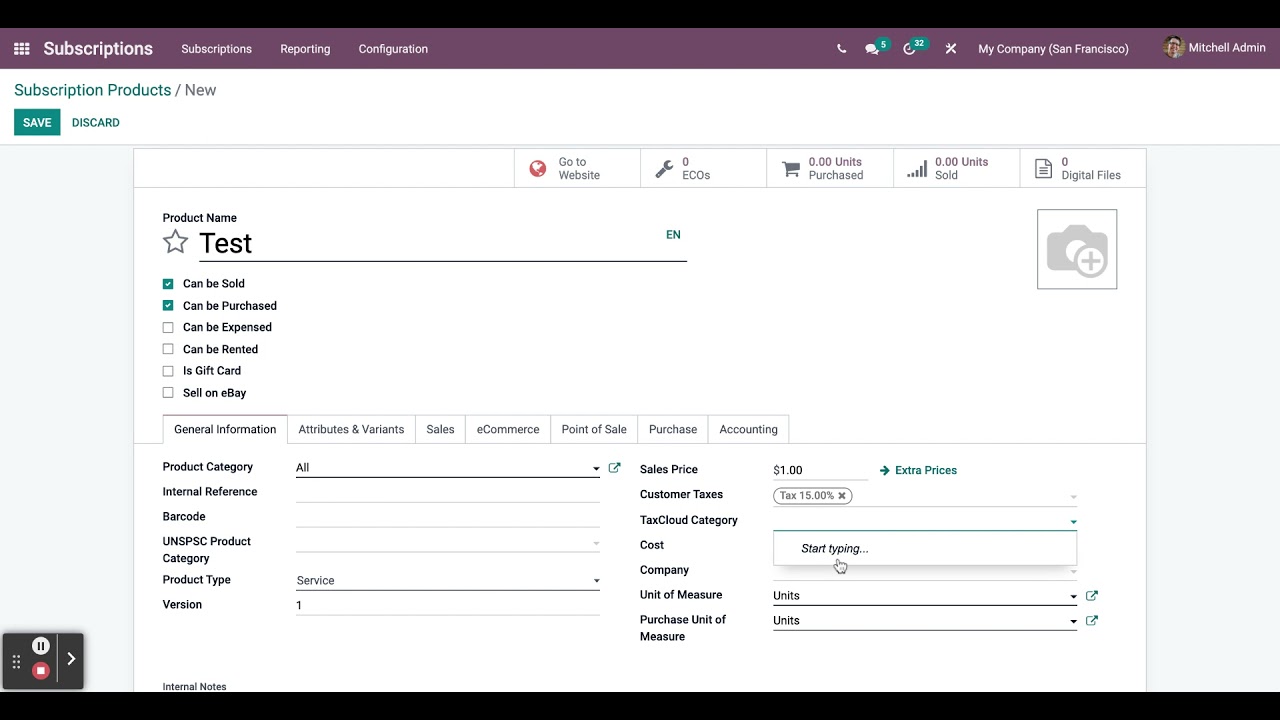Open the apps grid menu icon

coord(22,48)
